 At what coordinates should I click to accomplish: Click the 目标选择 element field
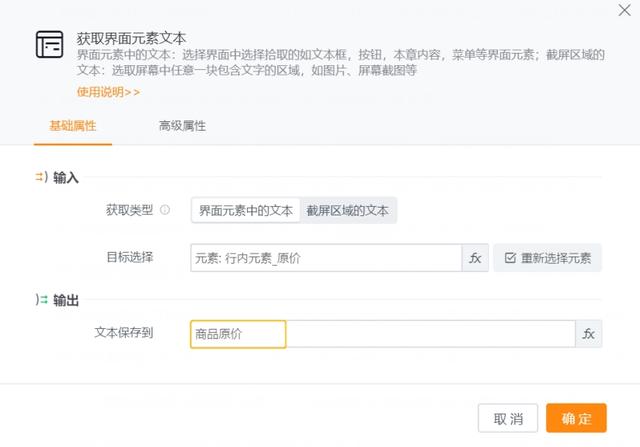click(326, 258)
